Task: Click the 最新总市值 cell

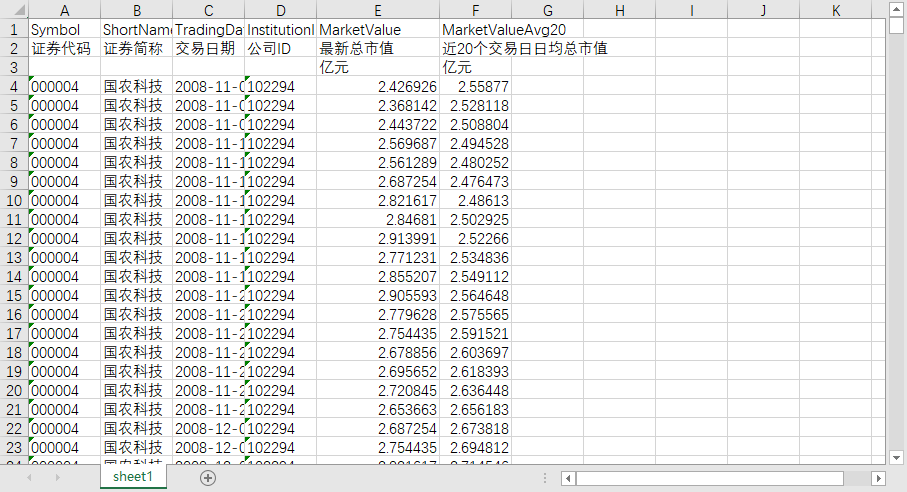Action: pos(378,49)
